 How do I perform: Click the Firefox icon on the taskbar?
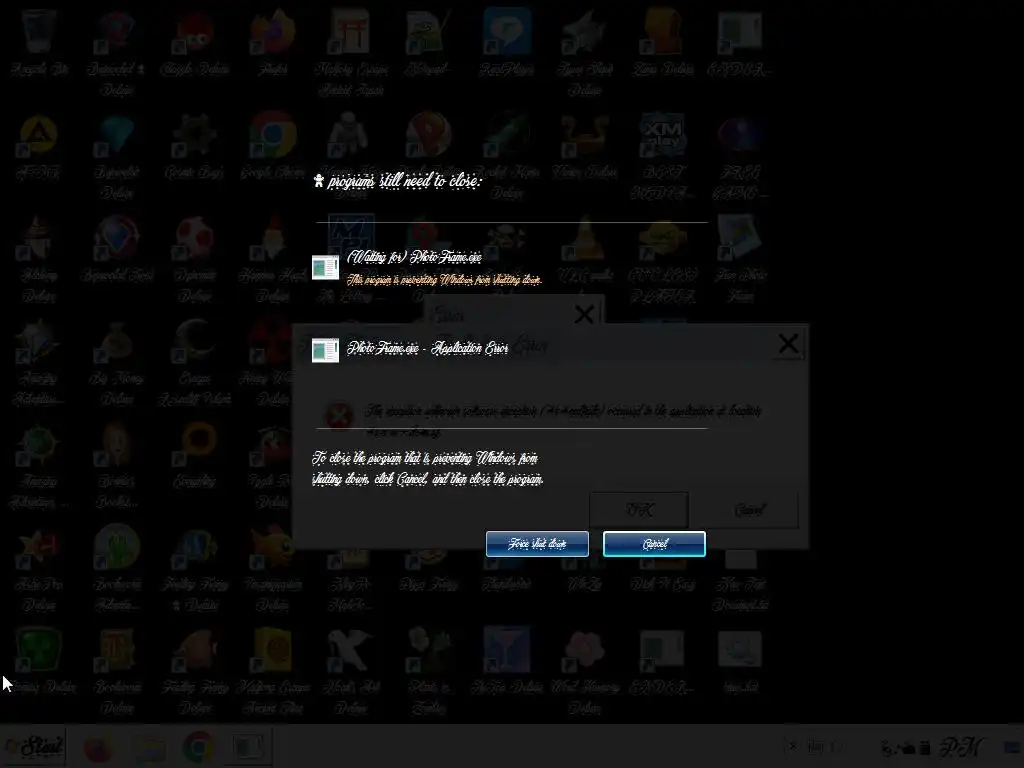(98, 746)
